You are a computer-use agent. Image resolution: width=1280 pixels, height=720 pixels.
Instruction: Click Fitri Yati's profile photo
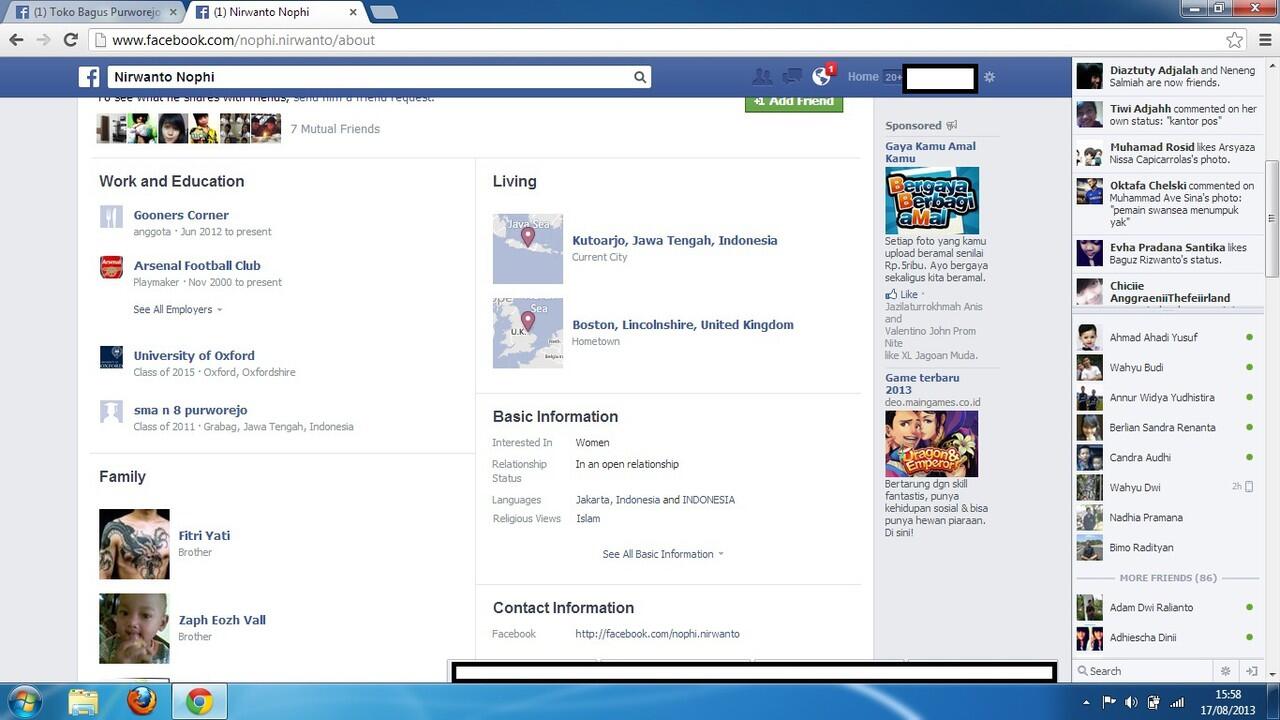pos(134,544)
